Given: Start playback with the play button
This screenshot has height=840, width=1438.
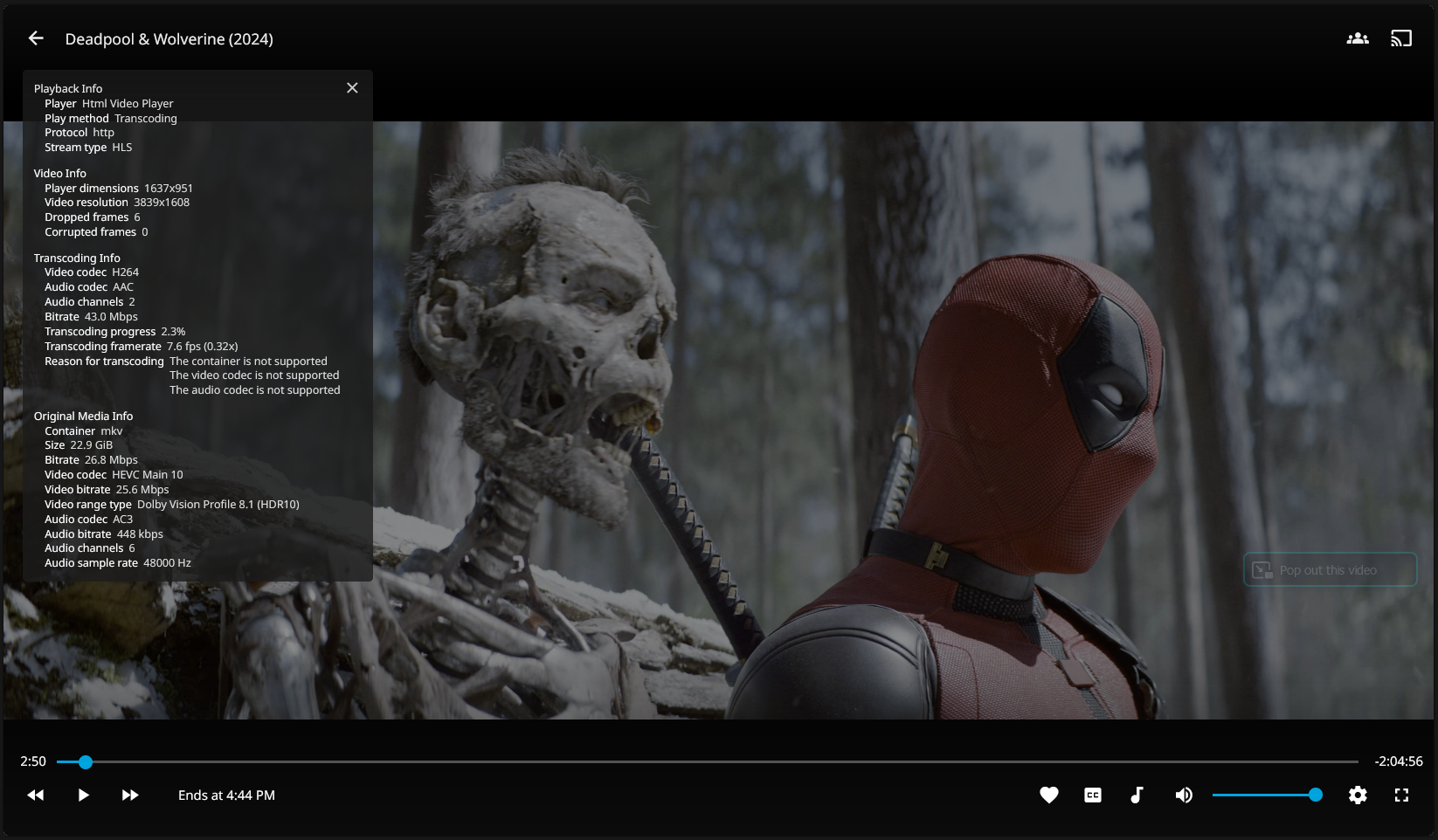Looking at the screenshot, I should pos(83,795).
